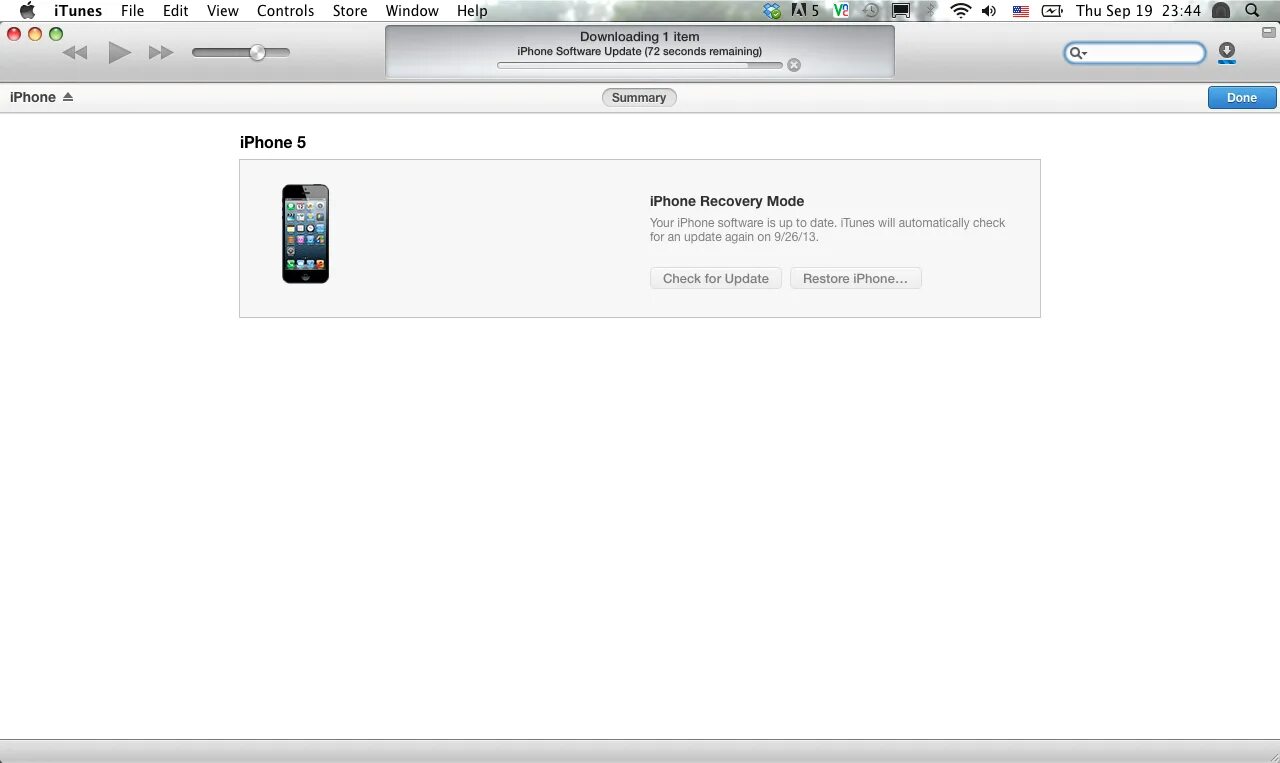The width and height of the screenshot is (1280, 763).
Task: Click the iTunes search field
Action: (1135, 53)
